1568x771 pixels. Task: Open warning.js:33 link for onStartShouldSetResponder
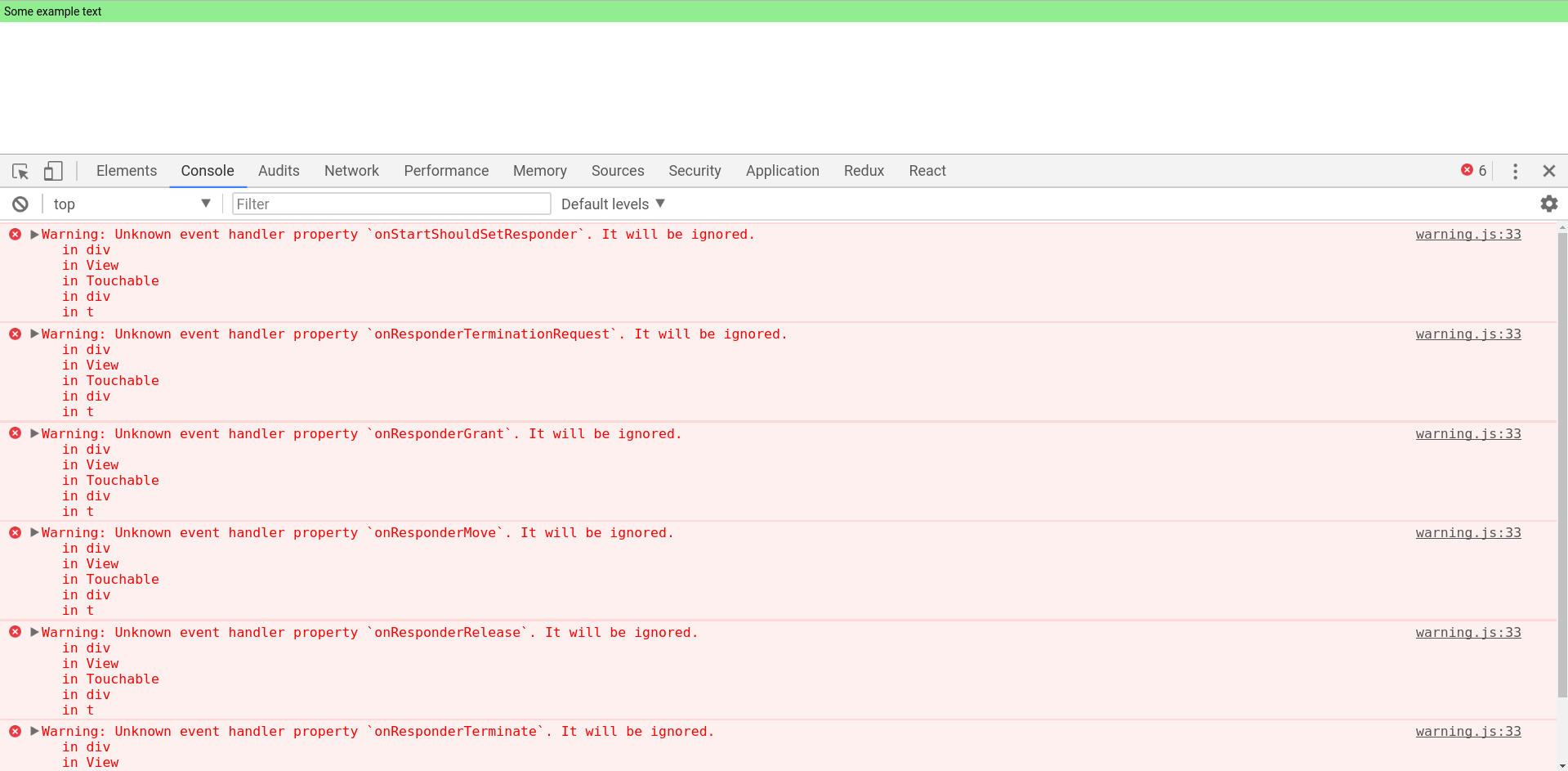coord(1468,235)
